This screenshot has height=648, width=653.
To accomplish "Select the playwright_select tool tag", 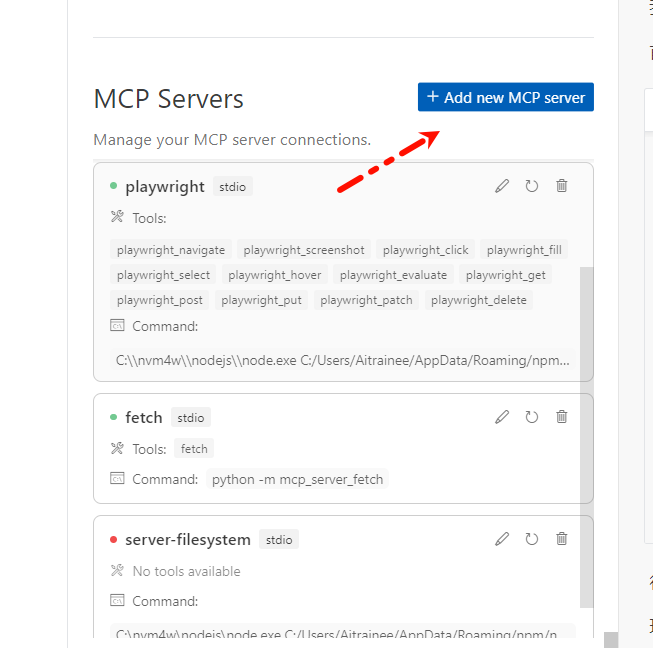I will [x=163, y=275].
